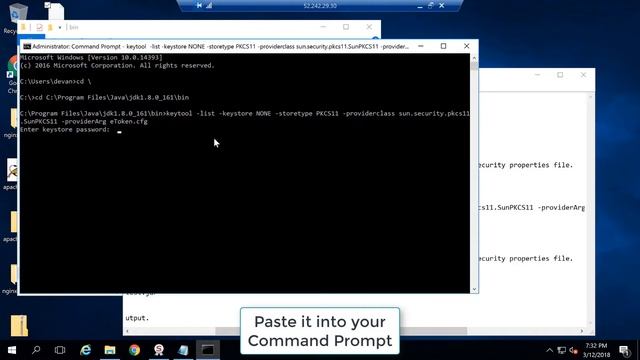Viewport: 640px width, 360px height.
Task: Minimize the Command Prompt window
Action: point(421,46)
